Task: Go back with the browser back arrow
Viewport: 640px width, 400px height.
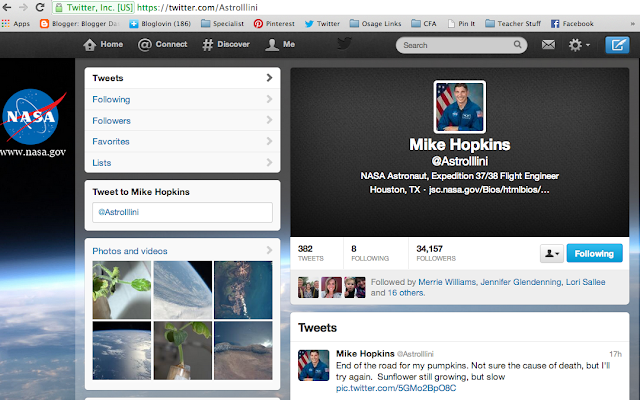Action: (7, 7)
